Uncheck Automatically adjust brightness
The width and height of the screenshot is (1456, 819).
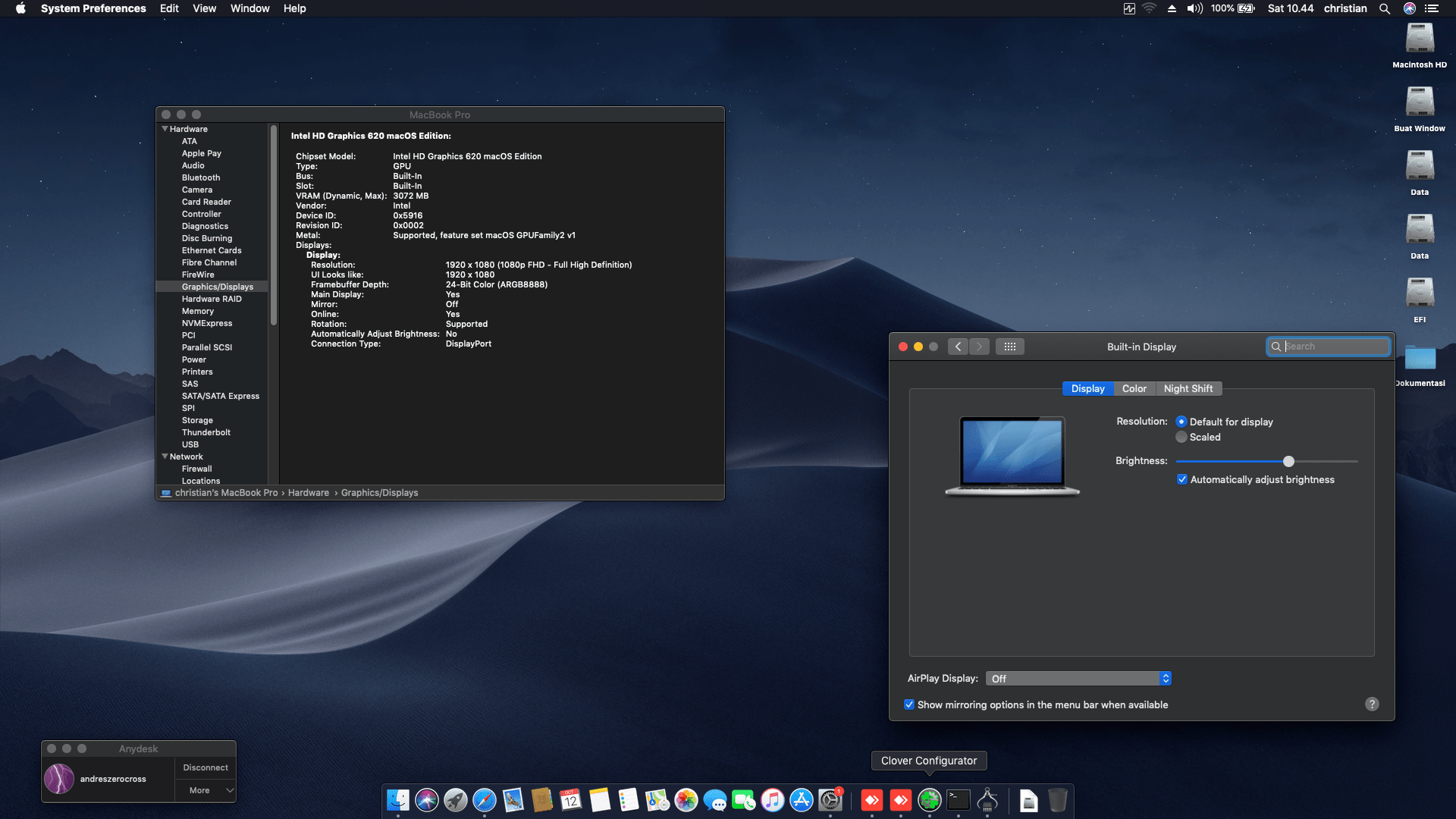[x=1181, y=479]
